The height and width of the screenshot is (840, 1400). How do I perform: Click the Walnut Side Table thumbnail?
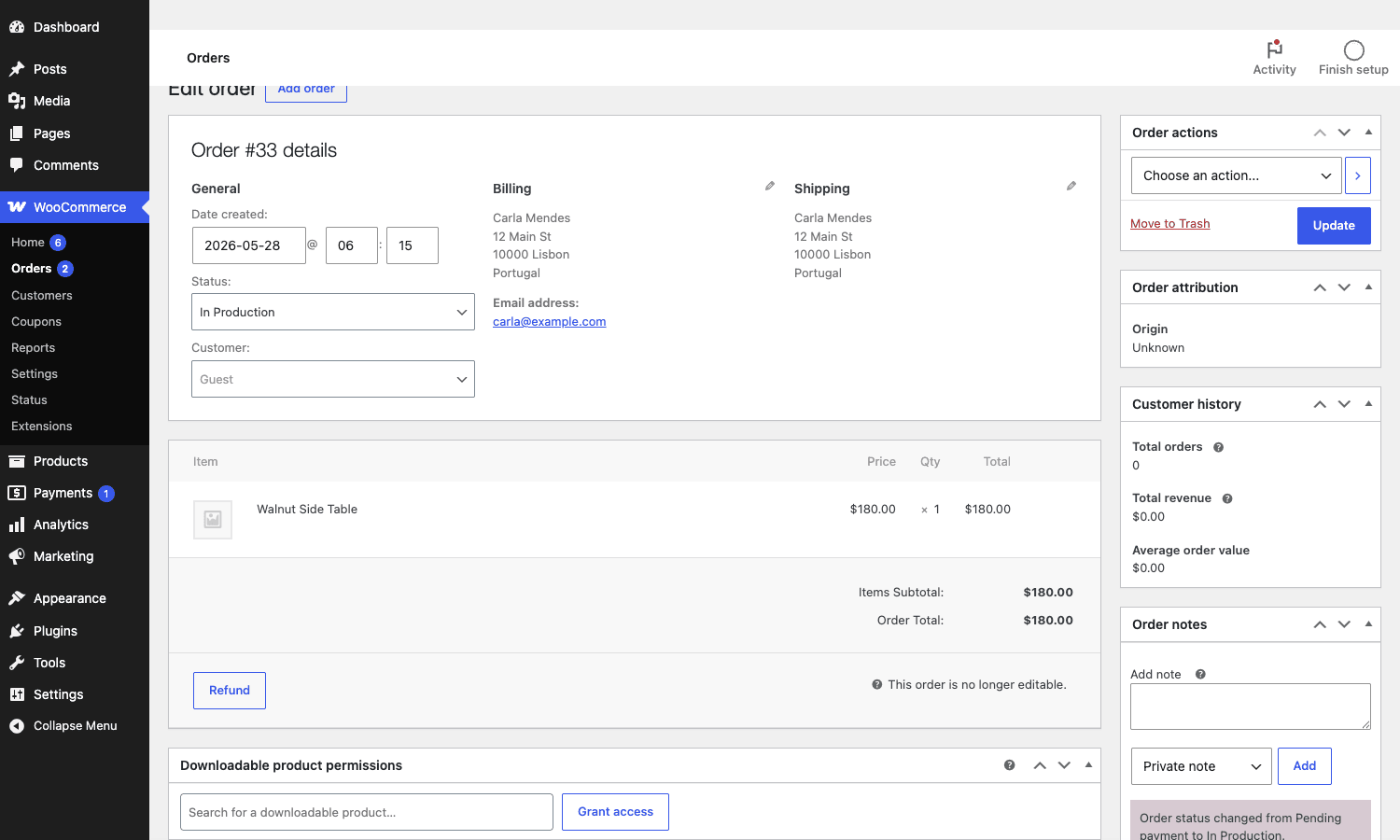(x=213, y=520)
